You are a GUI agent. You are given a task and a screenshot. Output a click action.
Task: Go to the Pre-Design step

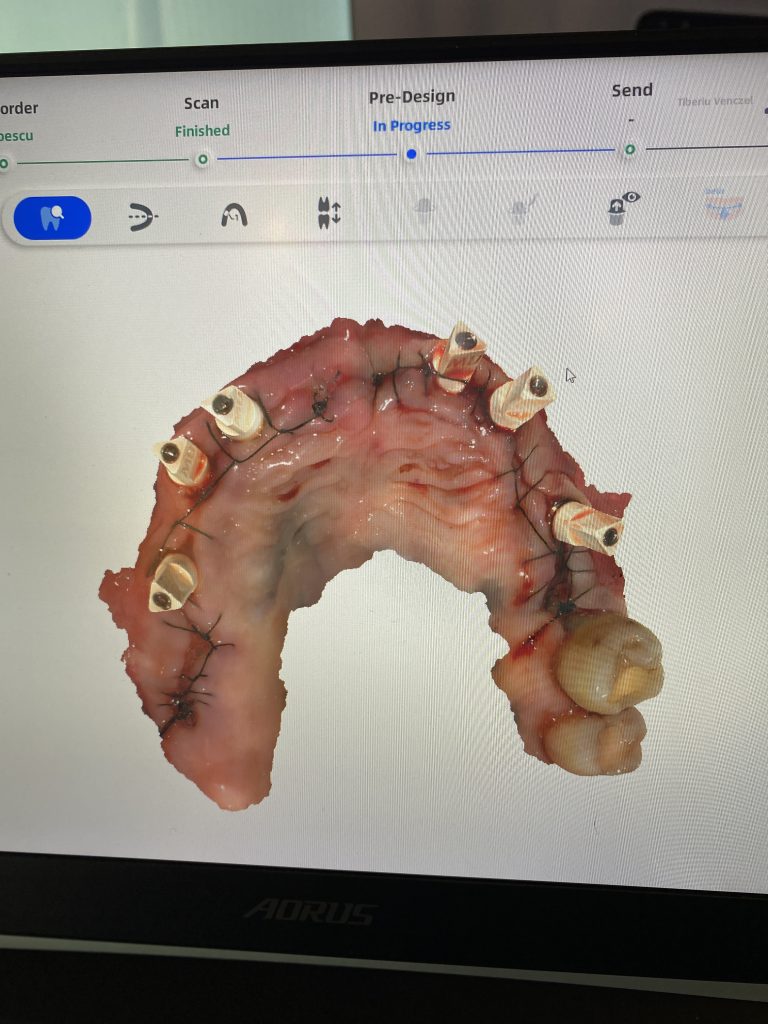point(411,97)
